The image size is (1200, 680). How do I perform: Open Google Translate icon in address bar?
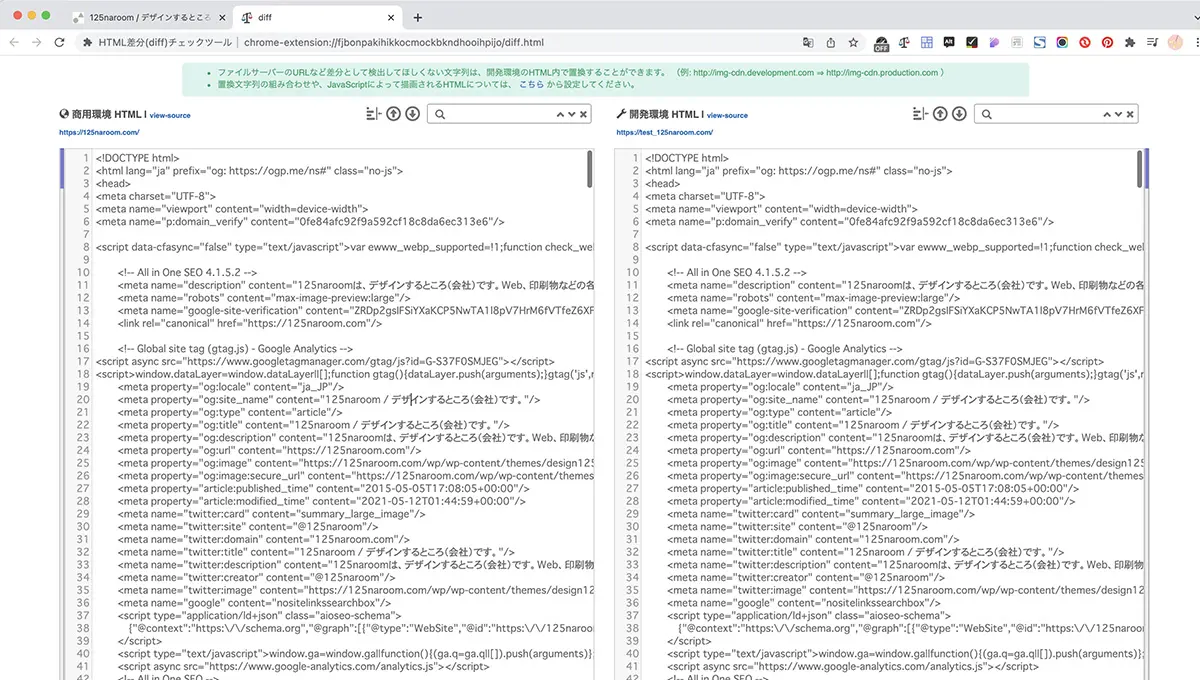tap(808, 43)
